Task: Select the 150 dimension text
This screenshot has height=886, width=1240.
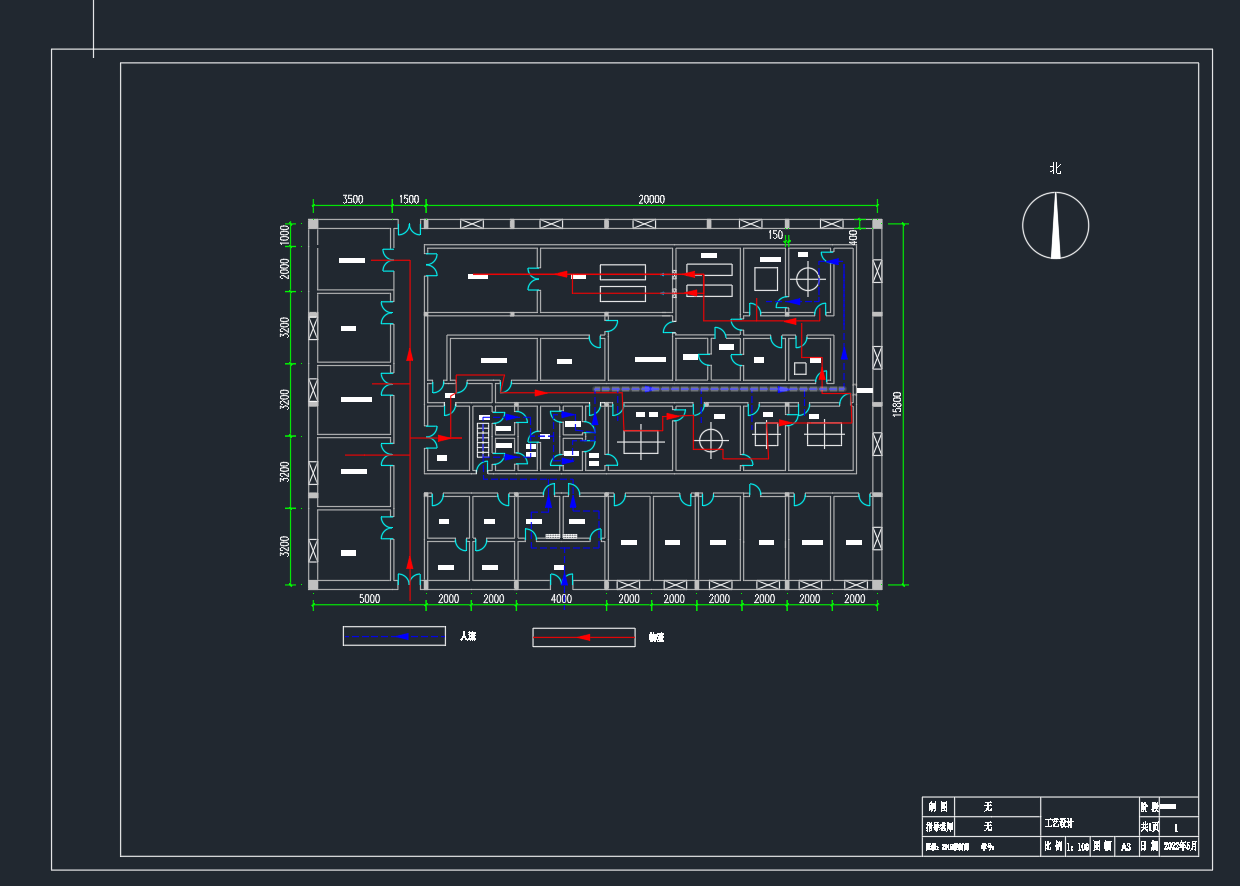Action: (775, 235)
